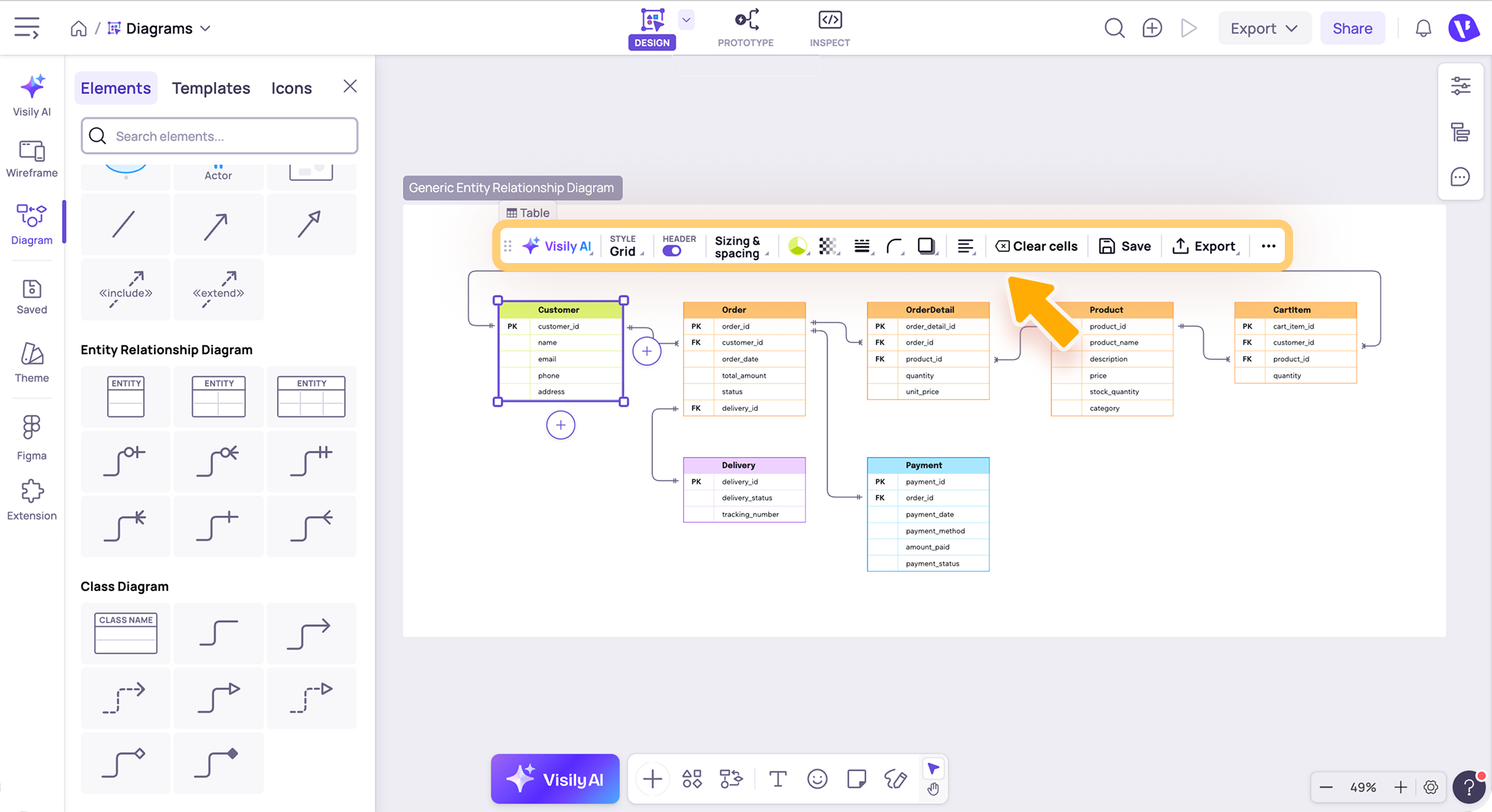Viewport: 1492px width, 812px height.
Task: Select the hand pan tool
Action: [x=933, y=789]
